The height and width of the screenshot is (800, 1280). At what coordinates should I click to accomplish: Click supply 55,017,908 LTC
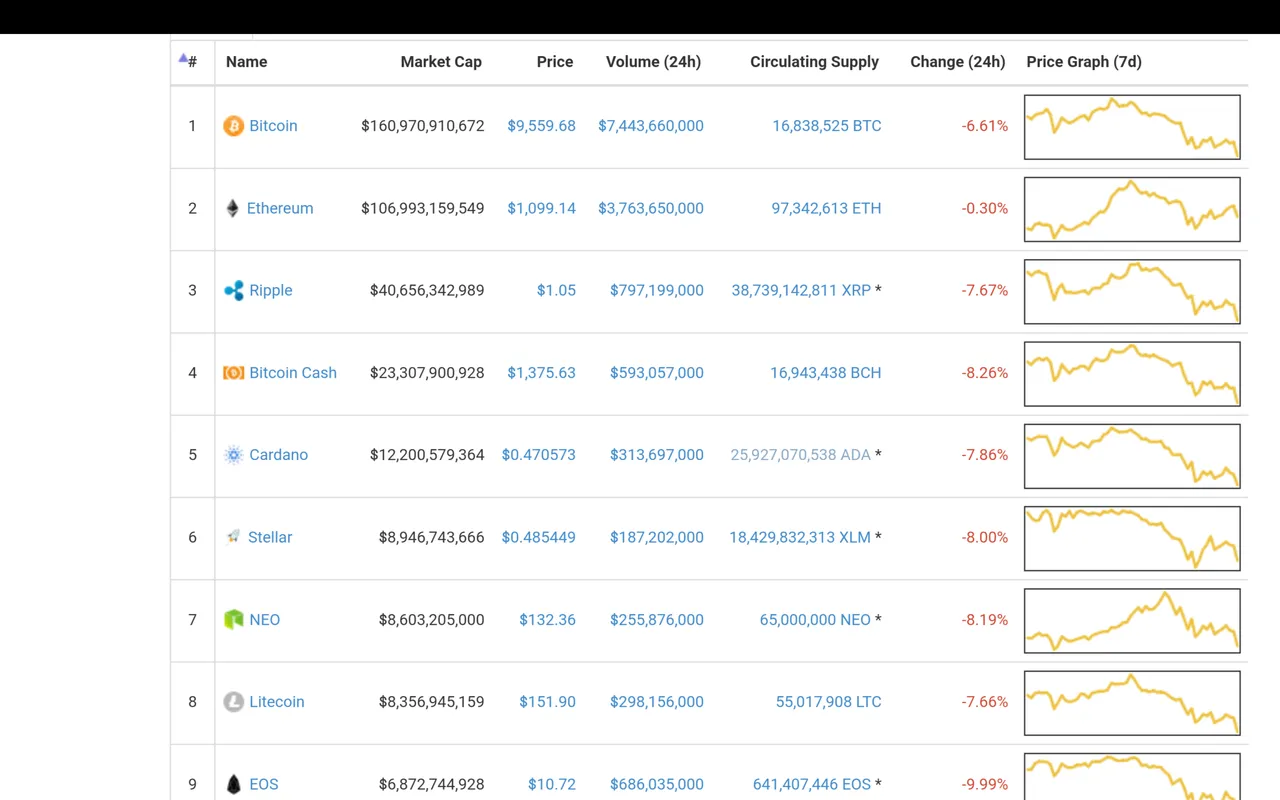829,702
